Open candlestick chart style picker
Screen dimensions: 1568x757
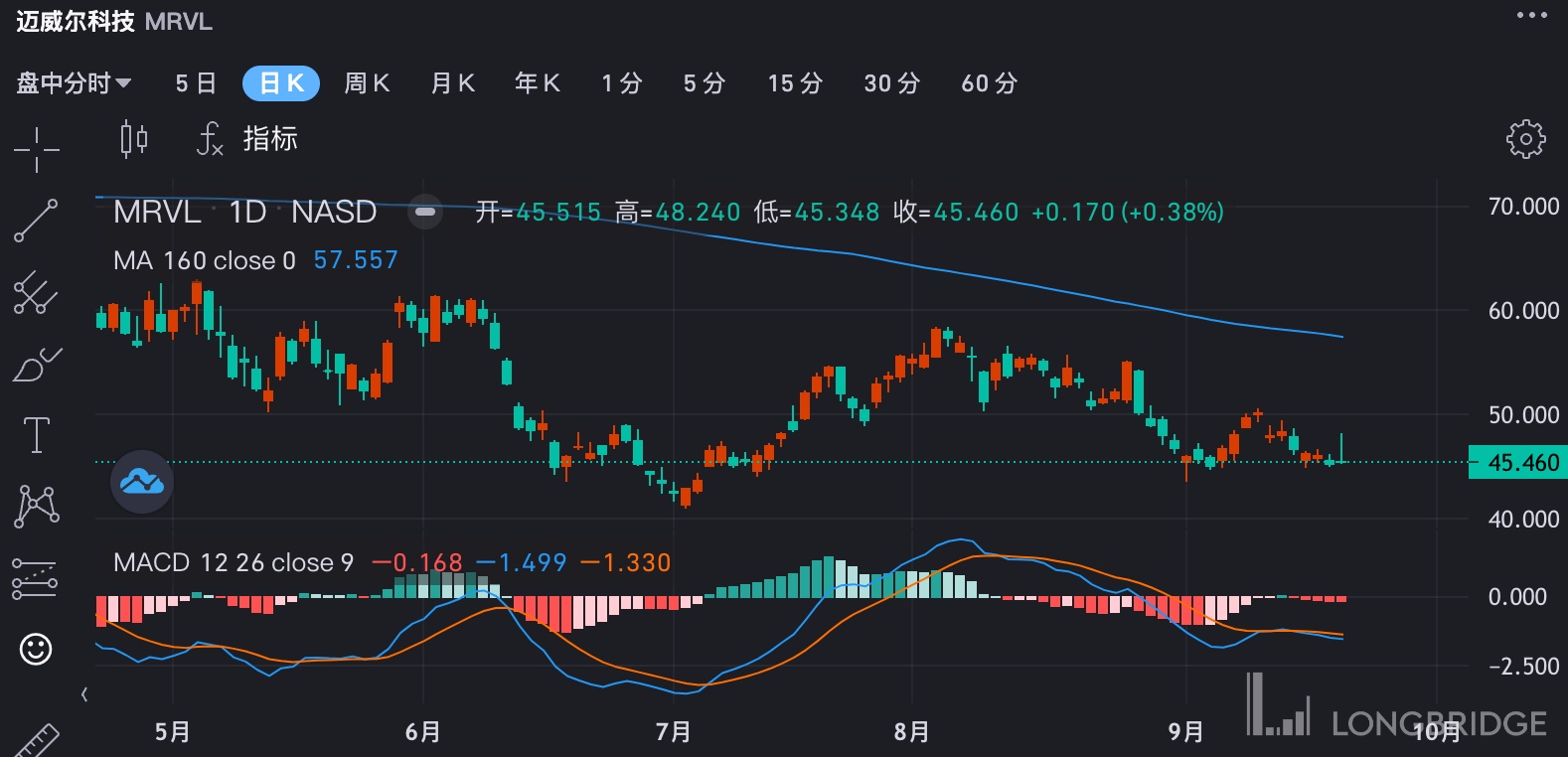[134, 139]
